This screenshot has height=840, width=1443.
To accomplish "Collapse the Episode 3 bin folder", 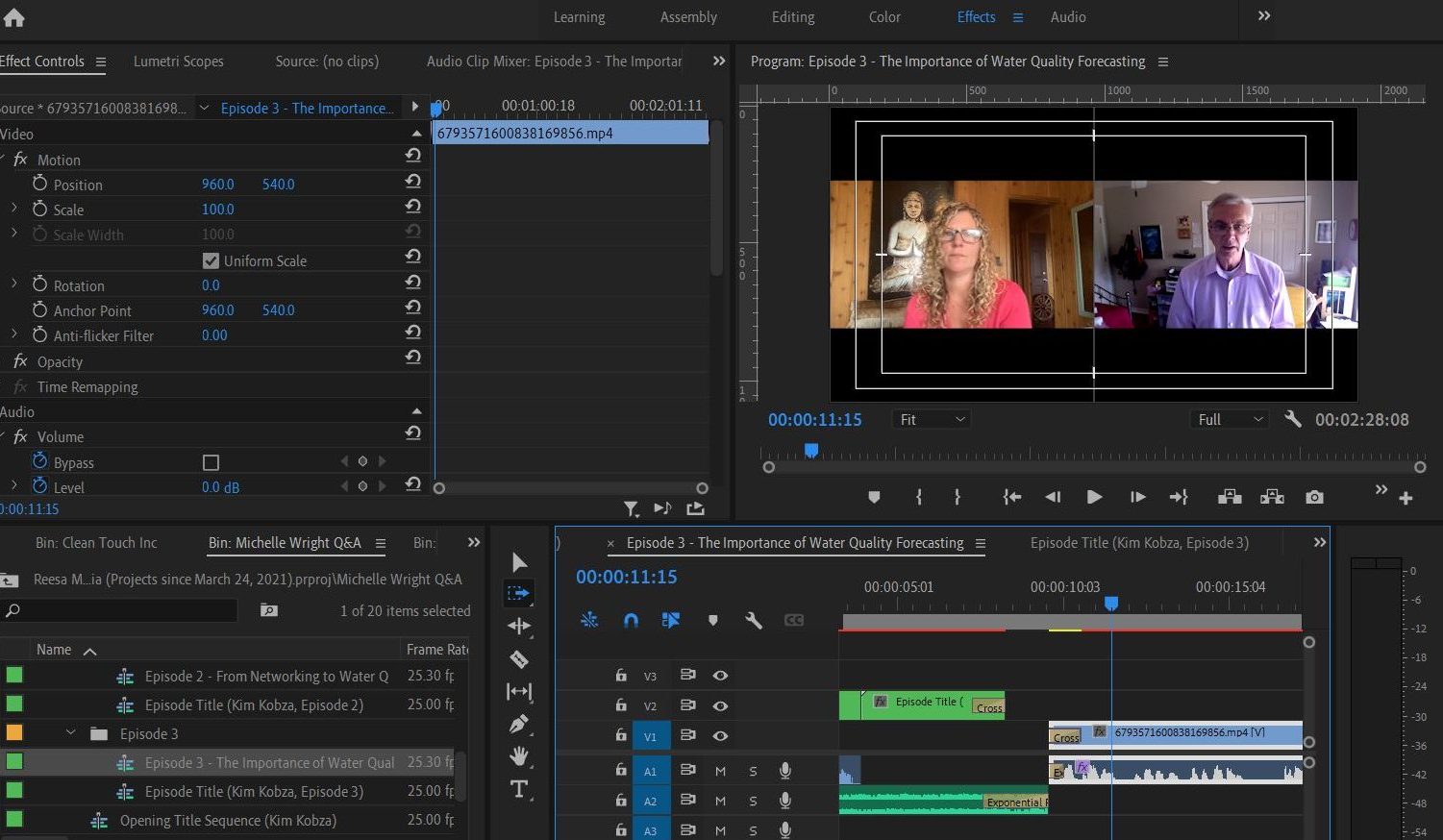I will pyautogui.click(x=70, y=732).
